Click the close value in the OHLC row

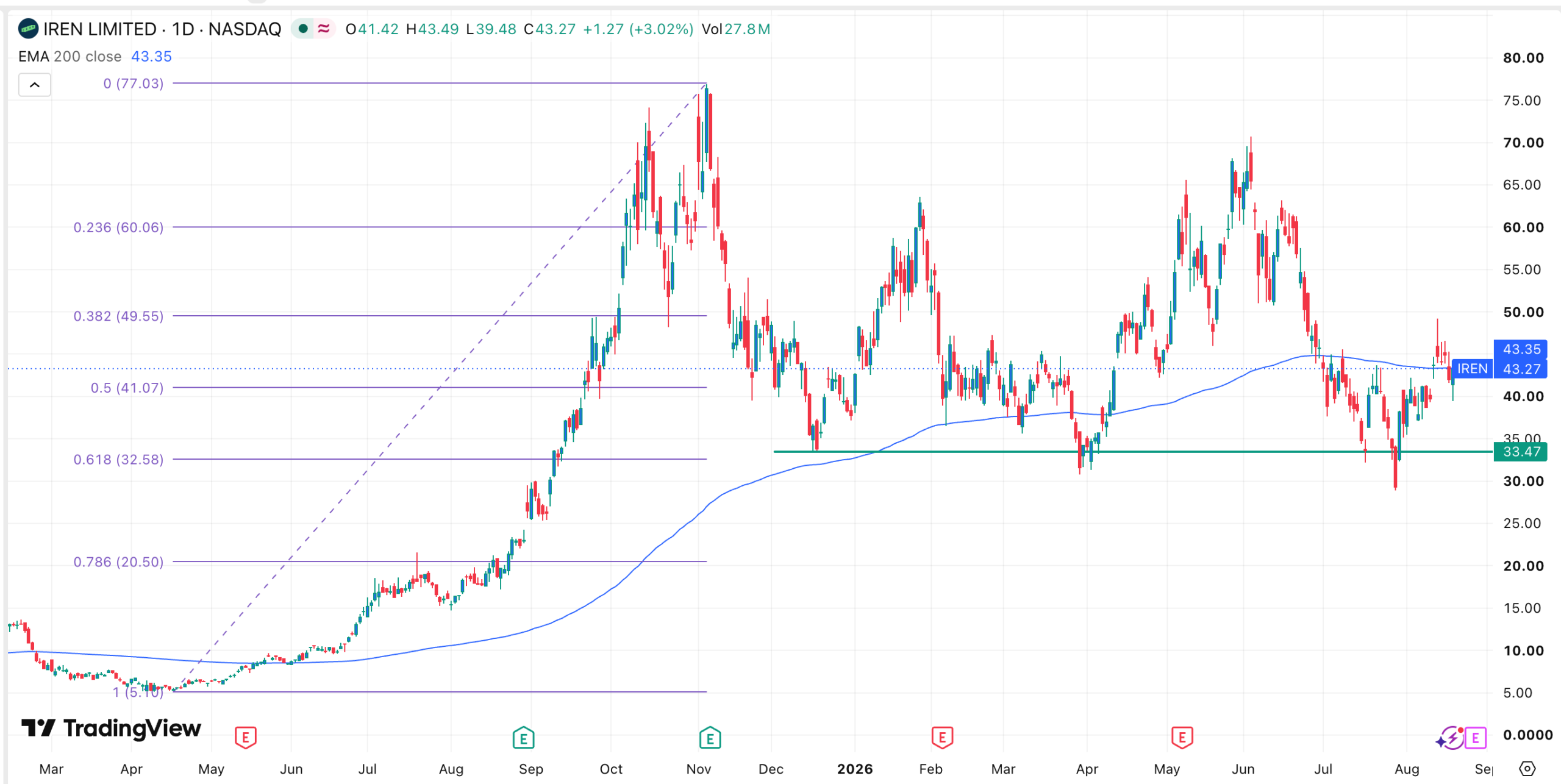[555, 29]
